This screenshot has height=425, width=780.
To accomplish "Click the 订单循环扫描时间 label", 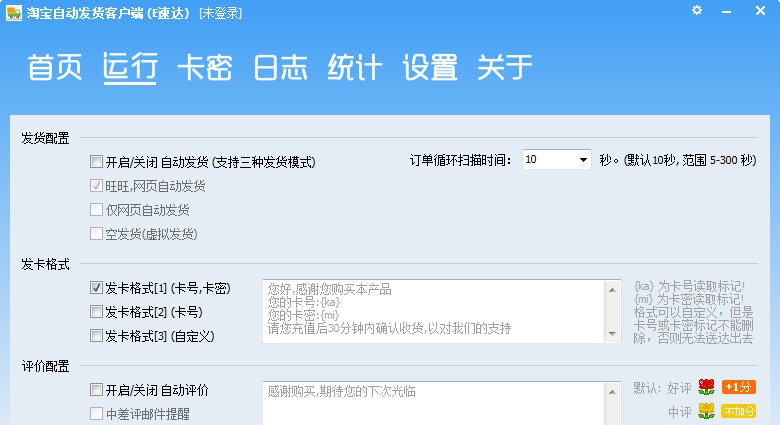I will [460, 160].
